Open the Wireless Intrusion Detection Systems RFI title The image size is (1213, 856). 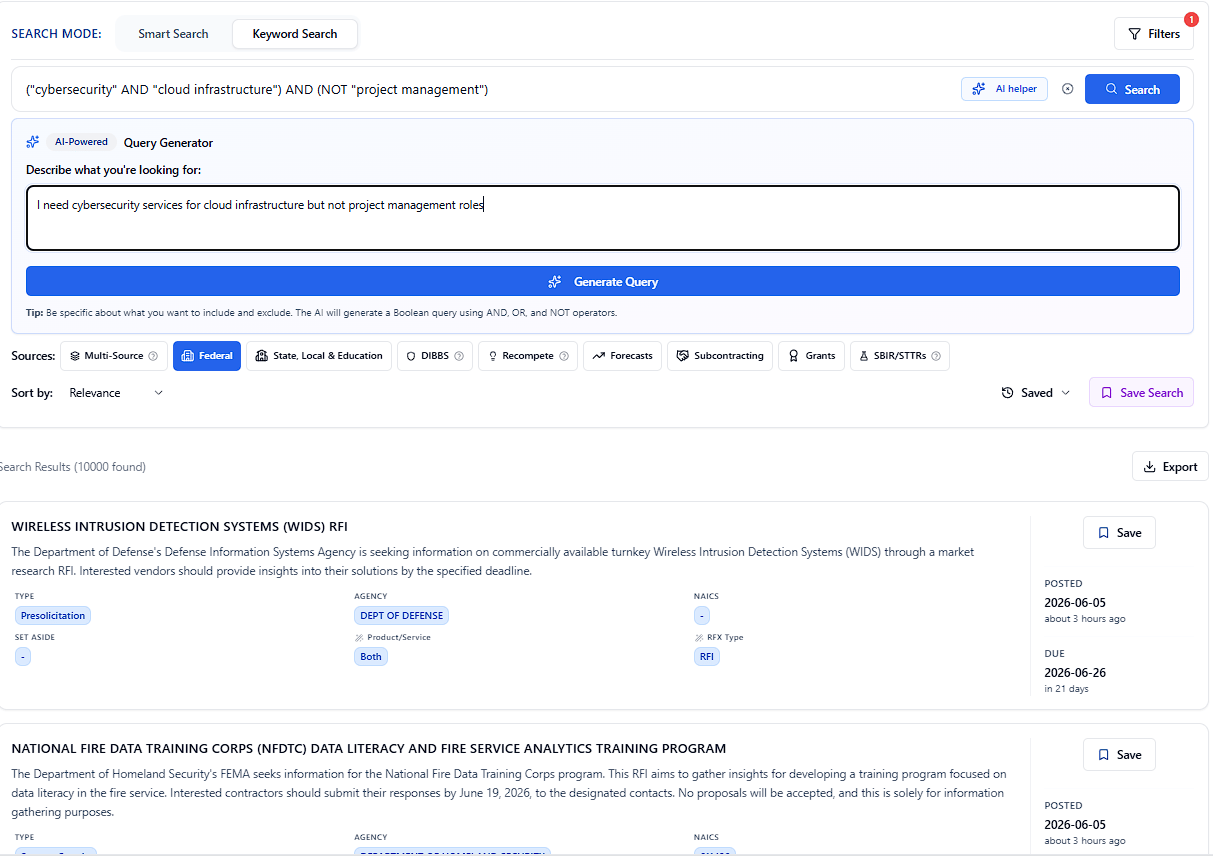tap(179, 527)
